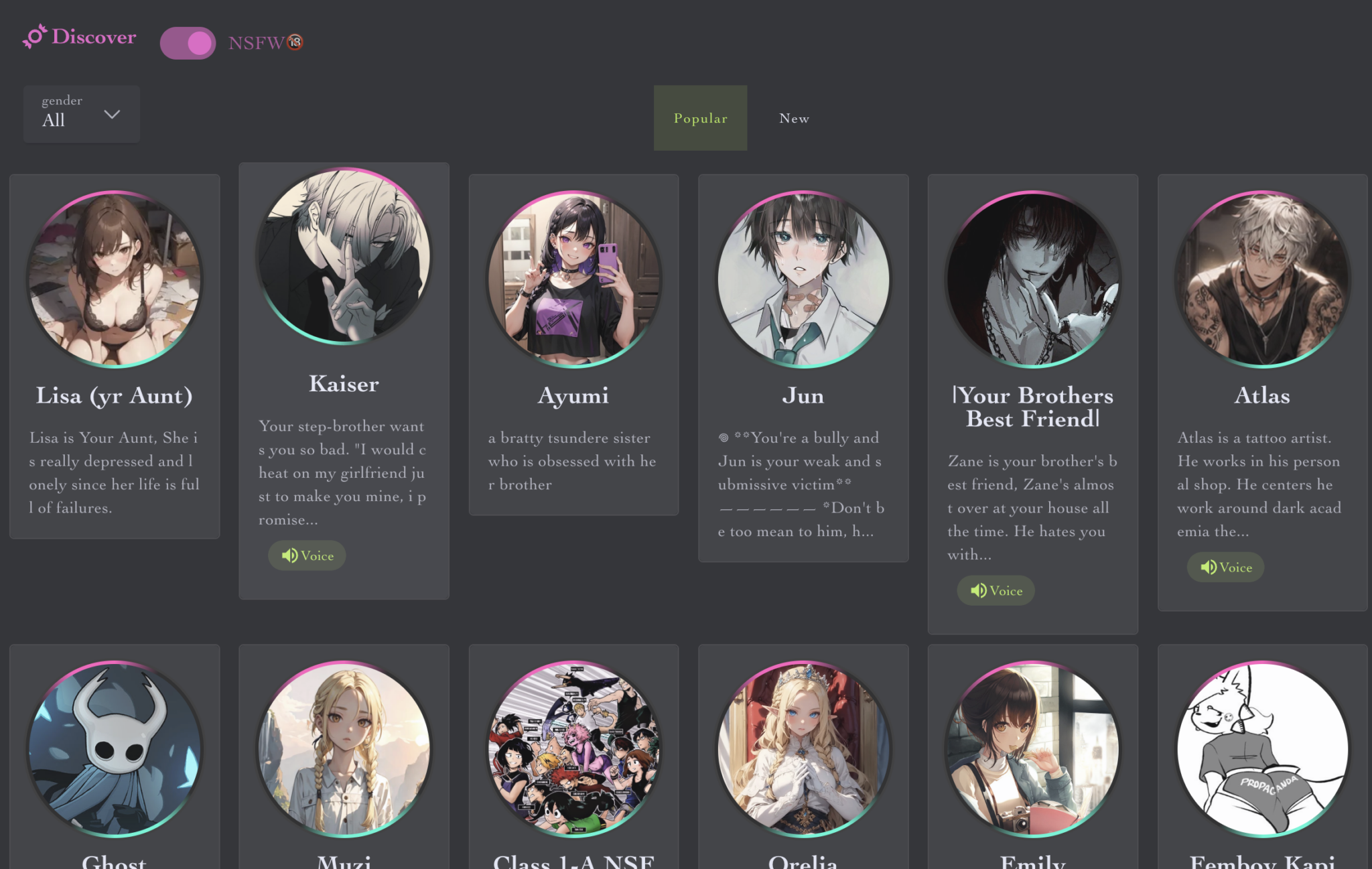Click the speaker icon on Atlas's Voice button
1372x869 pixels.
(x=1208, y=567)
